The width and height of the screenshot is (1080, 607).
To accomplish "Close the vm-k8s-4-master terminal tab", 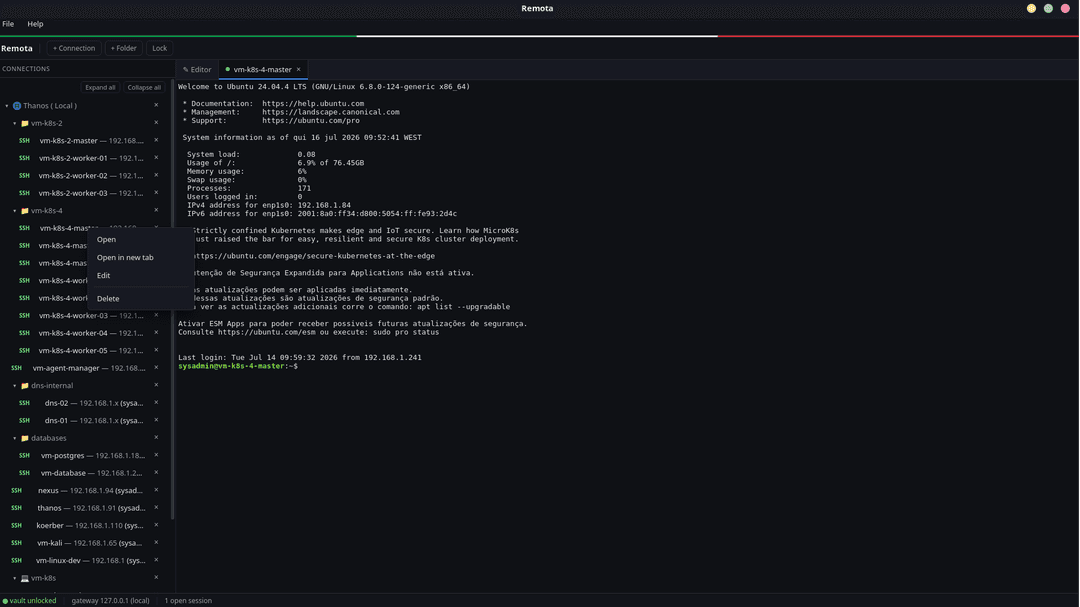I will coord(299,69).
